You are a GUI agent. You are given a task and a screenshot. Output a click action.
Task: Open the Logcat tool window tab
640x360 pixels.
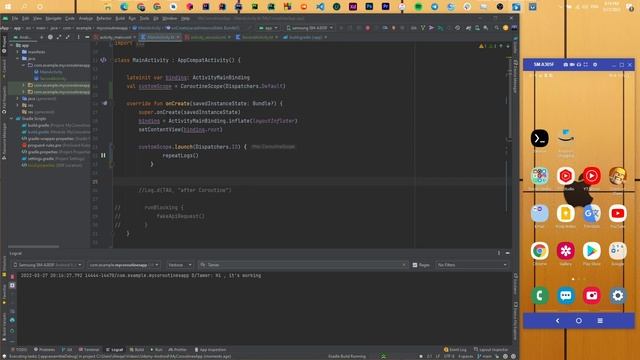[115, 350]
